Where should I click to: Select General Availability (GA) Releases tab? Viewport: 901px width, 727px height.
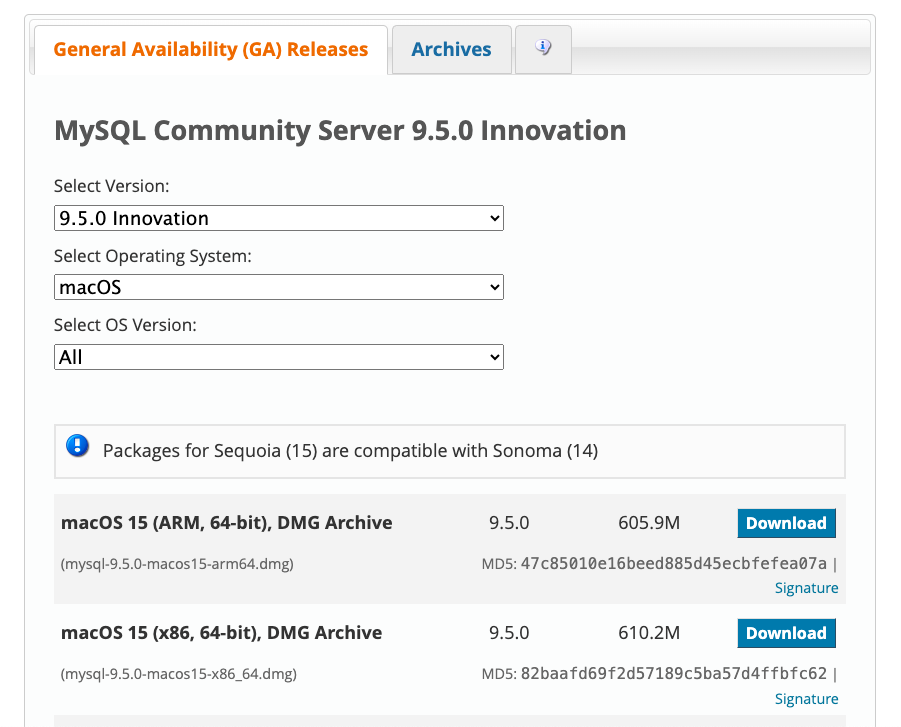point(211,50)
